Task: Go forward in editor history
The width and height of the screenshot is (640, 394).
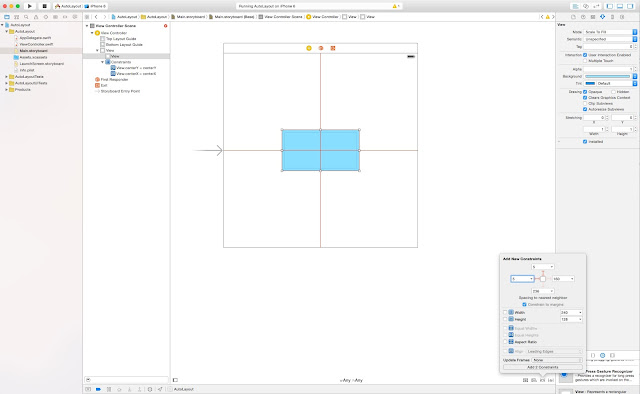Action: click(x=104, y=17)
